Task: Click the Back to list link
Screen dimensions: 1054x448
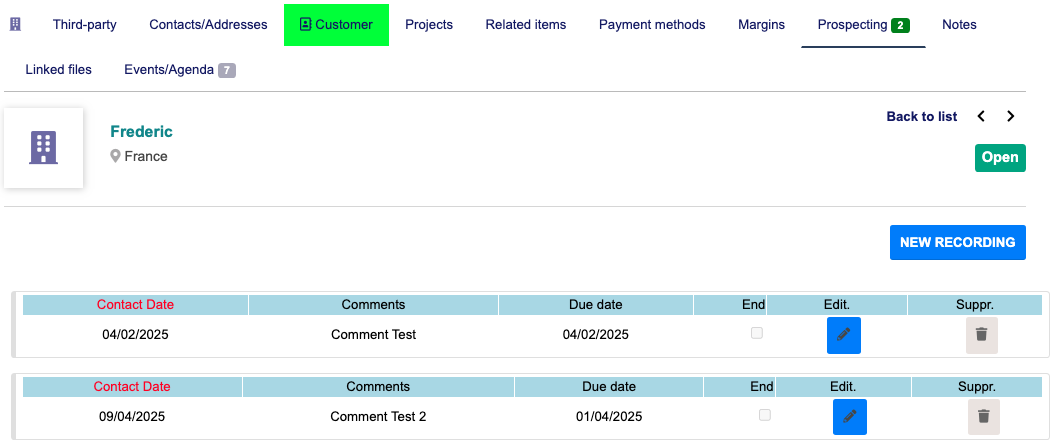Action: point(921,117)
